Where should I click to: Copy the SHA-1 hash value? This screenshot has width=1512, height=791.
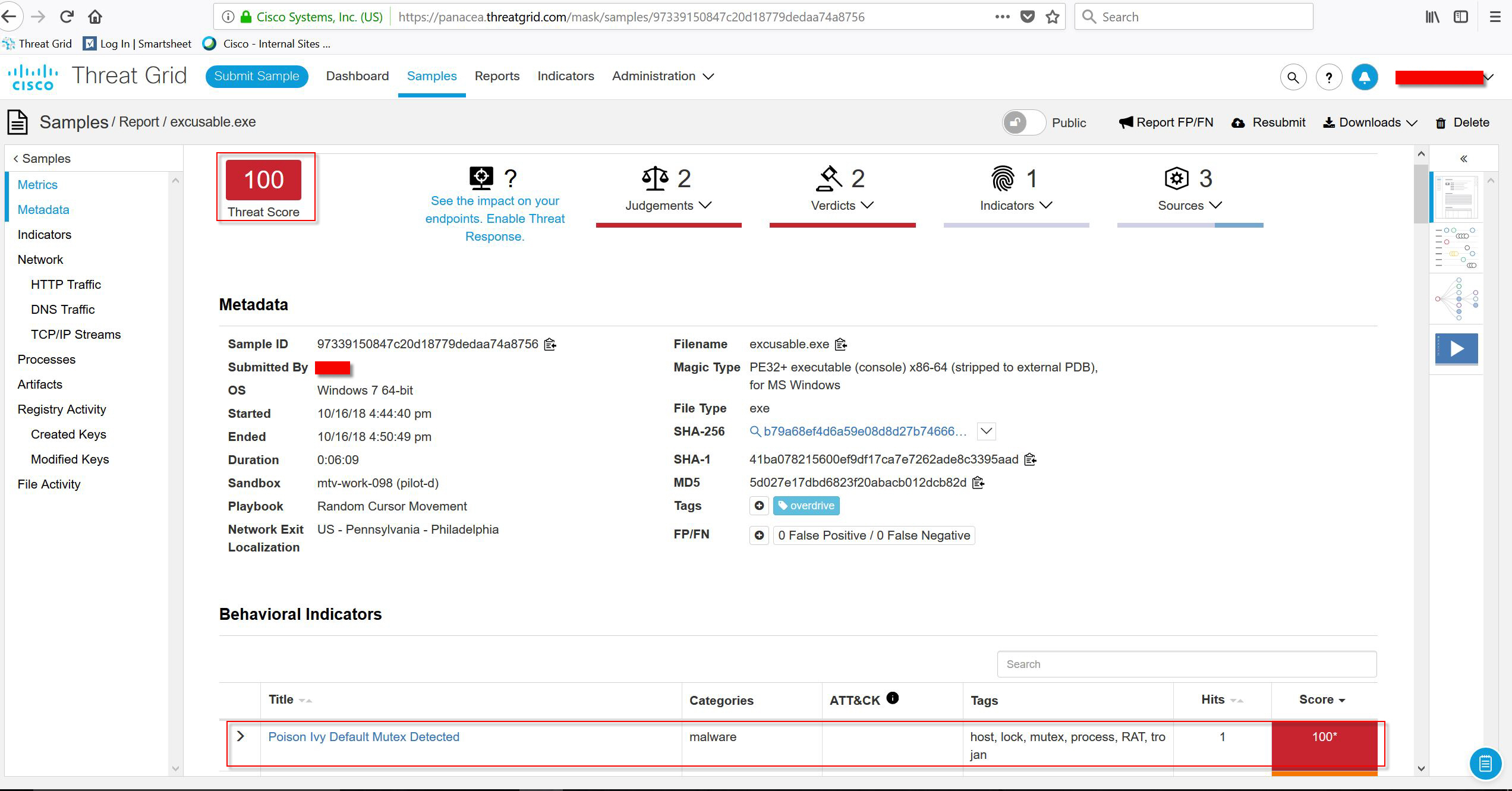tap(1031, 459)
